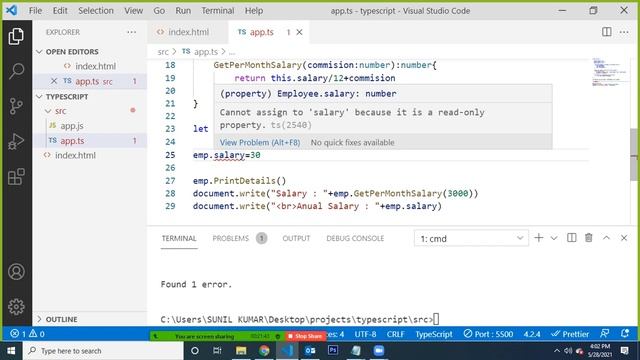Open Explorer views and more actions ellipsis
The image size is (640, 360).
[131, 32]
